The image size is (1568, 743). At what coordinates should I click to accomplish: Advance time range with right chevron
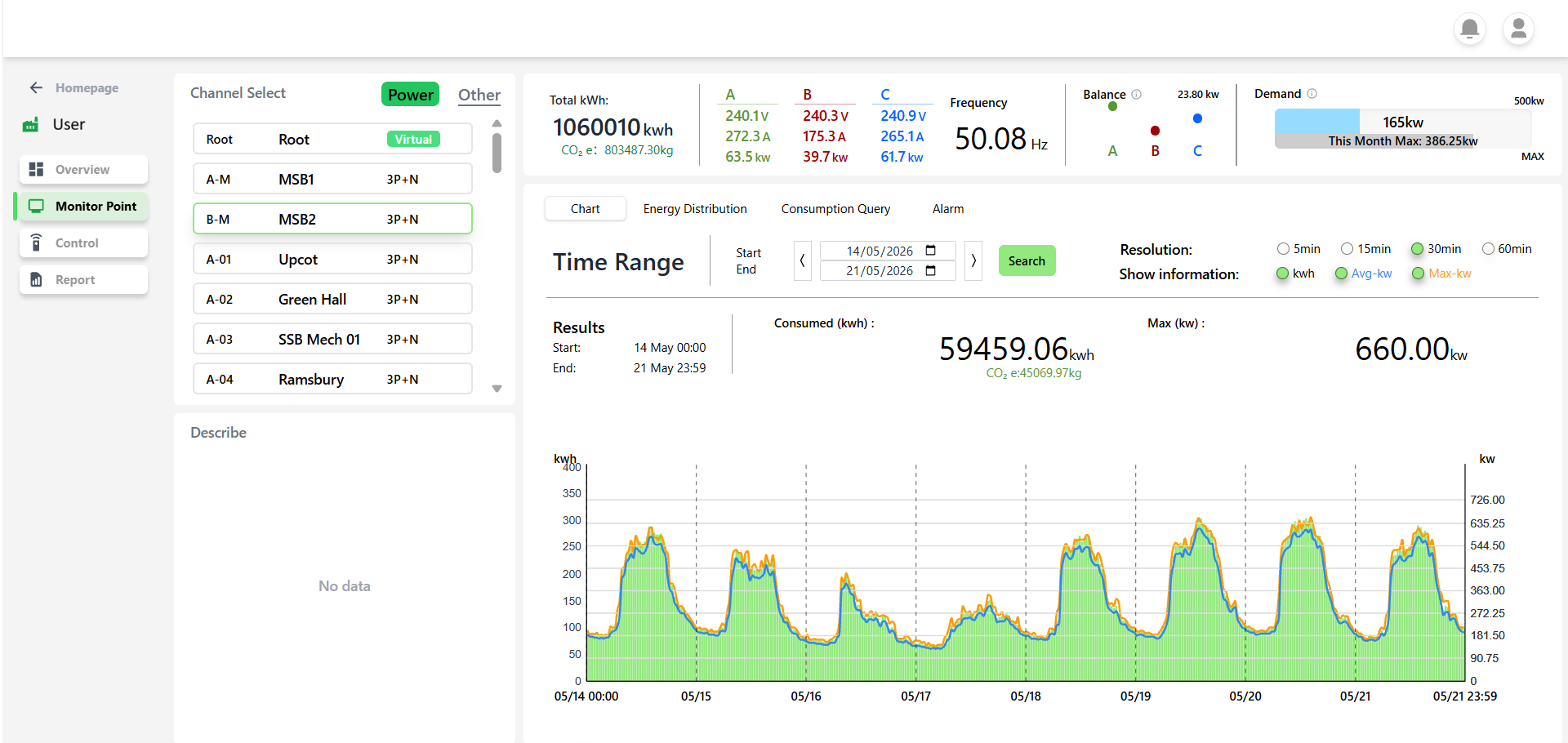pyautogui.click(x=973, y=260)
